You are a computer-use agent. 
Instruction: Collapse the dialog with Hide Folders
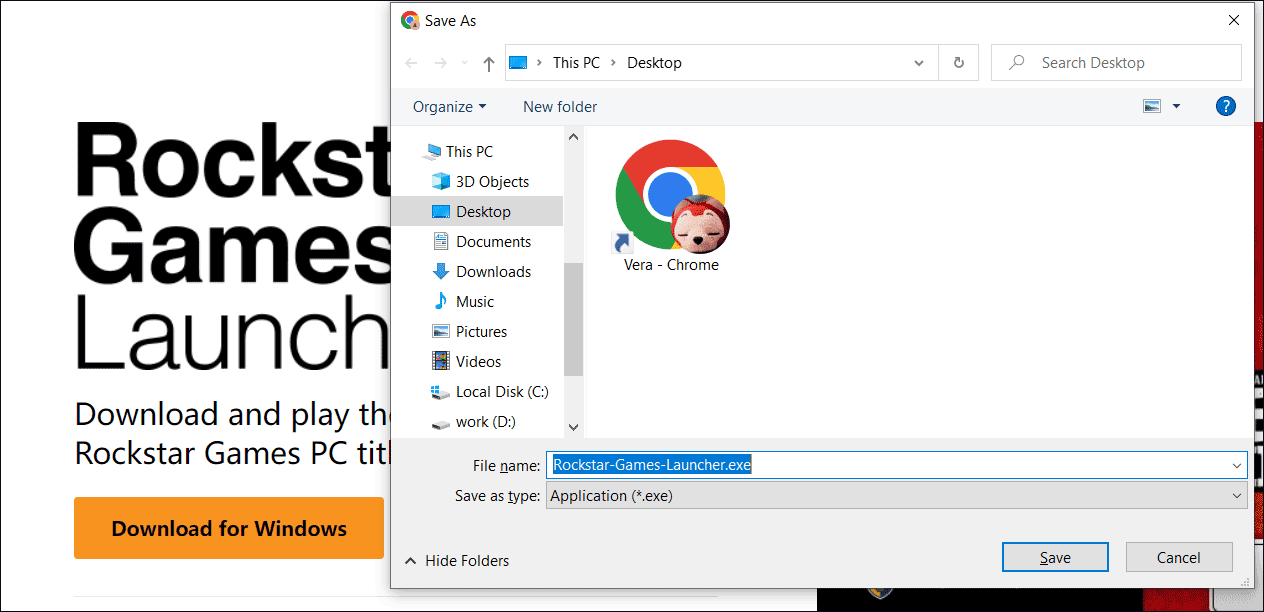pos(457,561)
